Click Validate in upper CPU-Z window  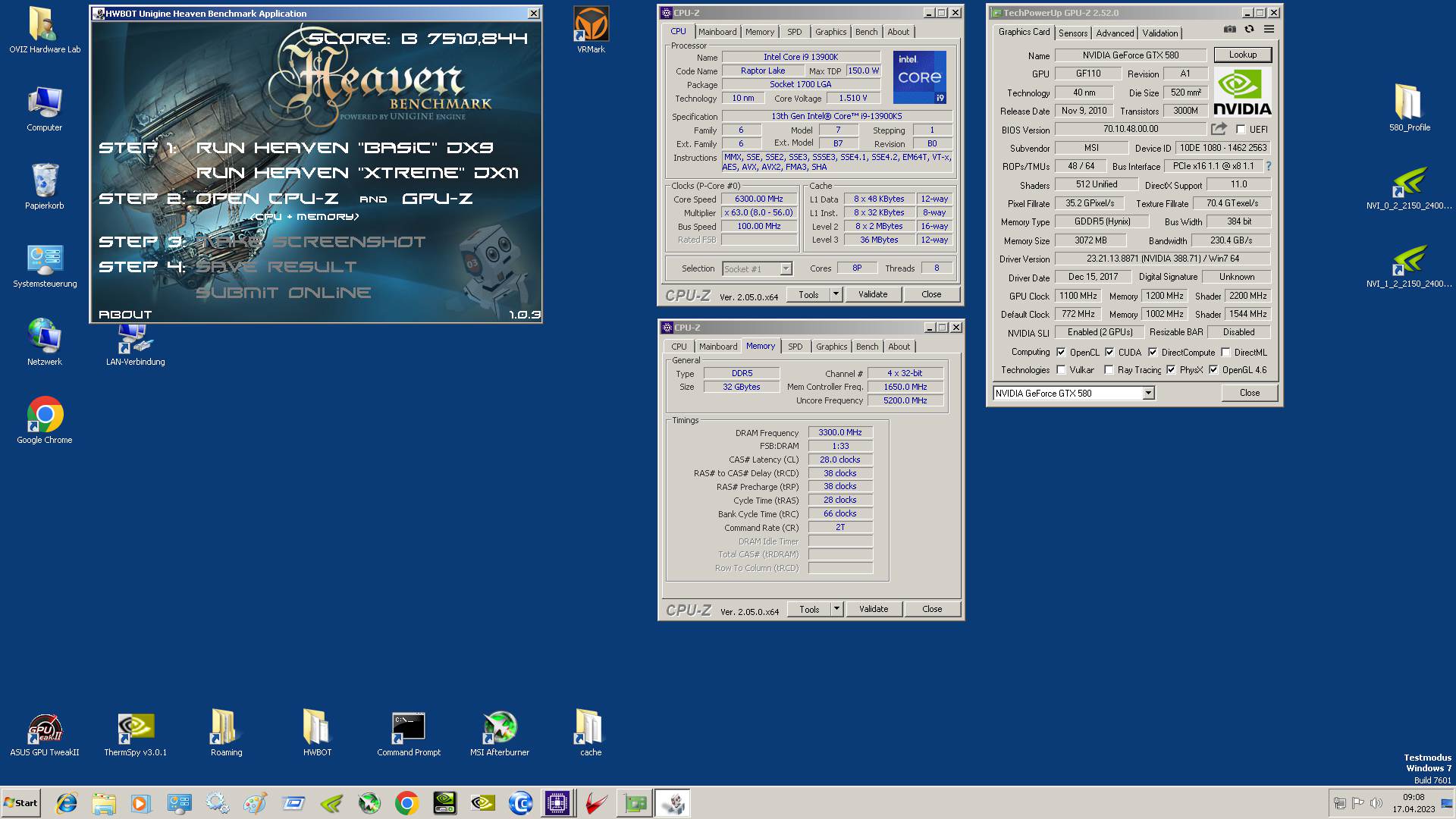click(873, 294)
